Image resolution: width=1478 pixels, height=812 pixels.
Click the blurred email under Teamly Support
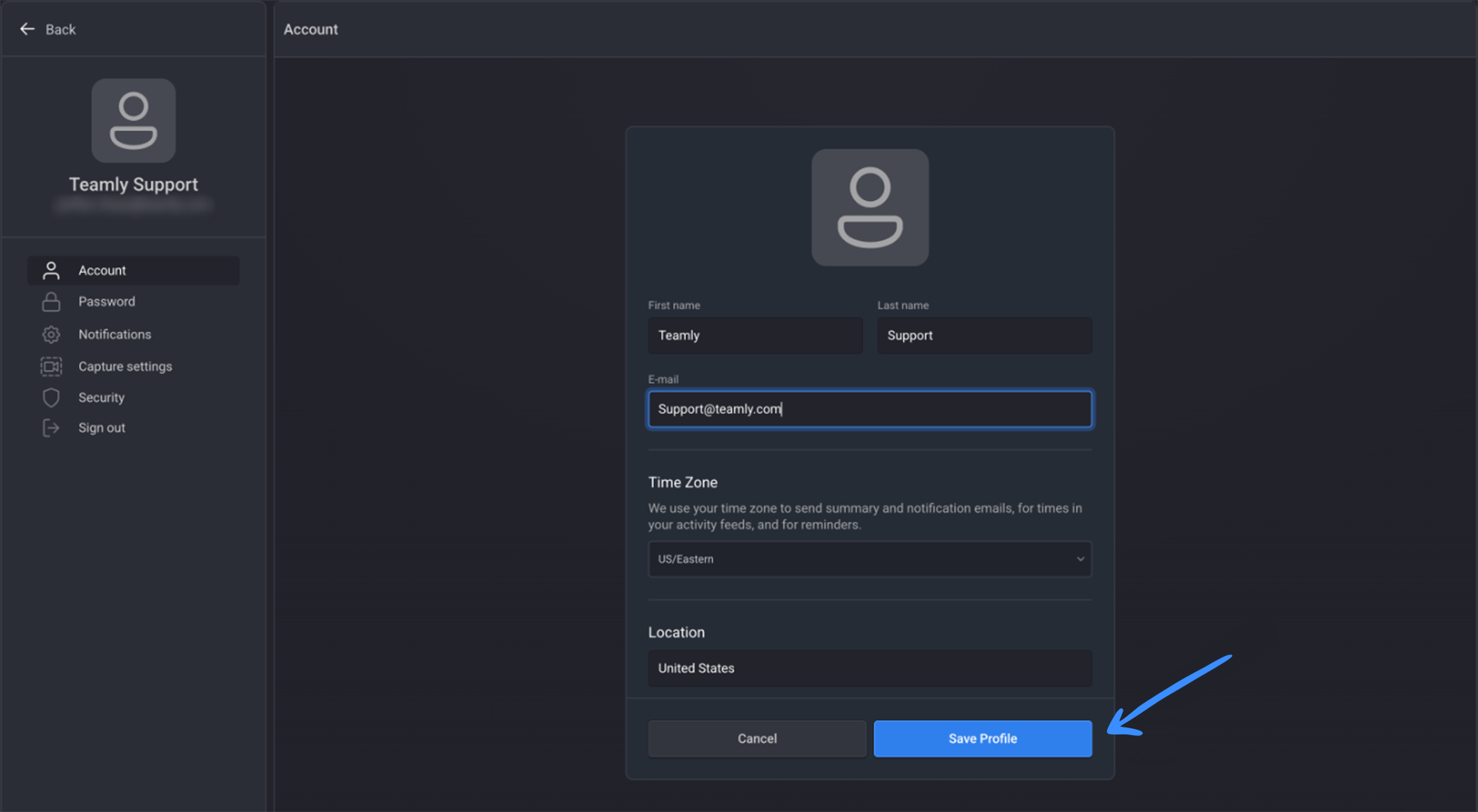click(x=133, y=205)
